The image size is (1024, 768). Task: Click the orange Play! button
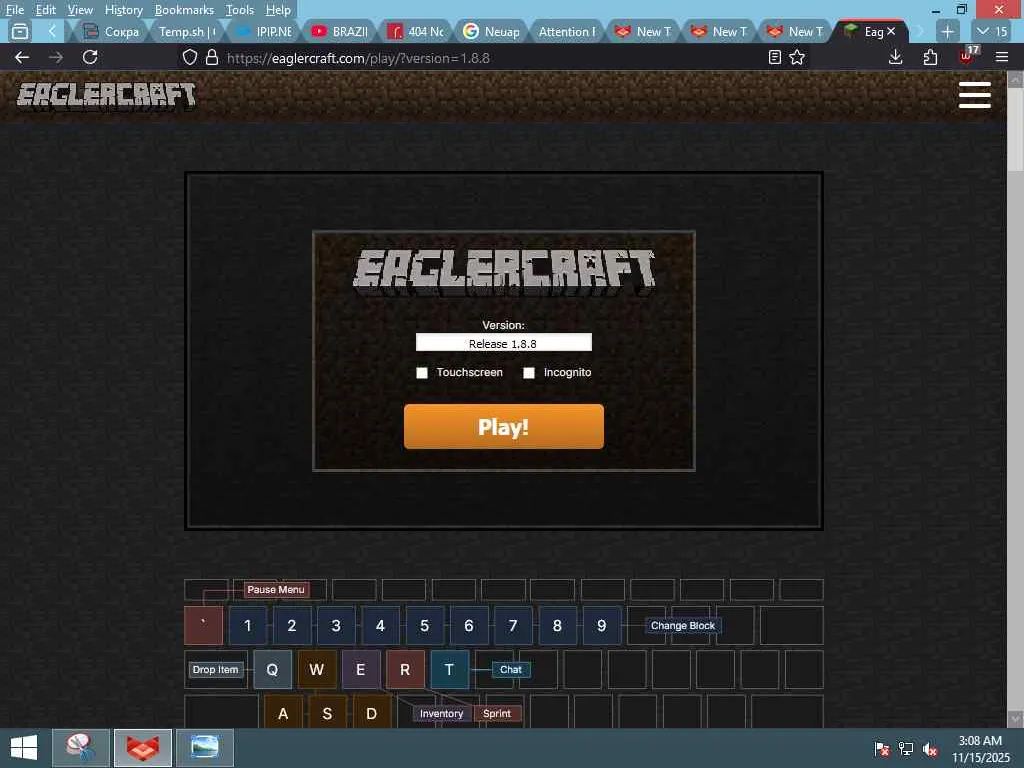click(x=504, y=426)
